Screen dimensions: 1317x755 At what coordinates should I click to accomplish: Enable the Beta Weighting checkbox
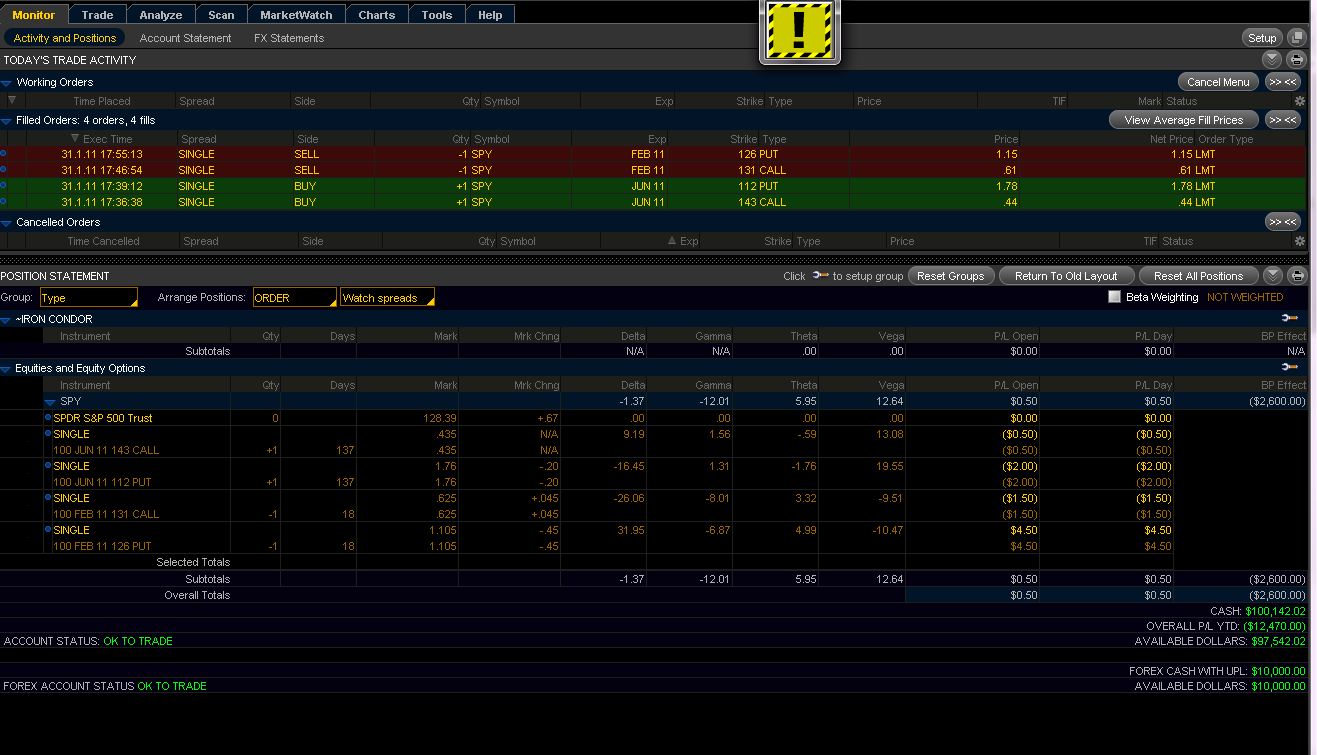pyautogui.click(x=1114, y=297)
